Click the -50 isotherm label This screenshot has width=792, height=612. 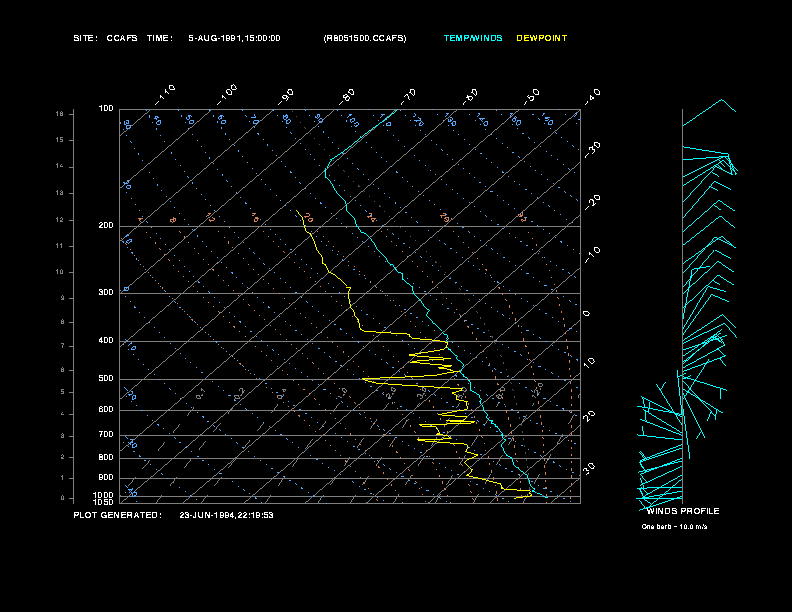click(531, 96)
